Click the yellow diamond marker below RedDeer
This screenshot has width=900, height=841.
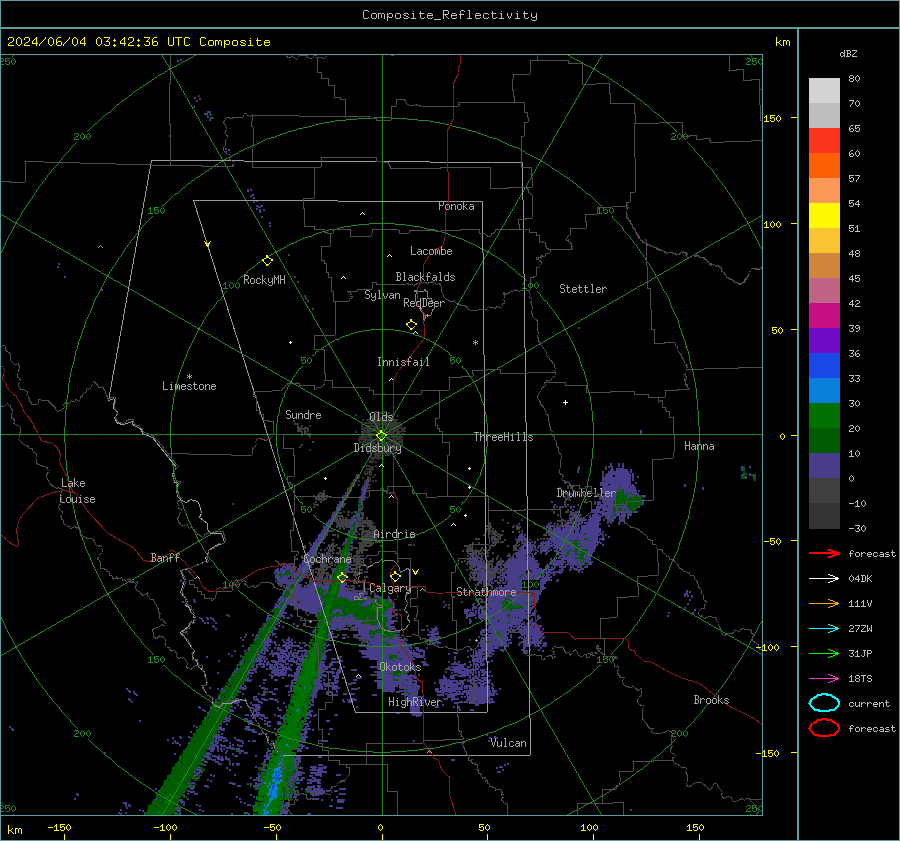point(411,325)
